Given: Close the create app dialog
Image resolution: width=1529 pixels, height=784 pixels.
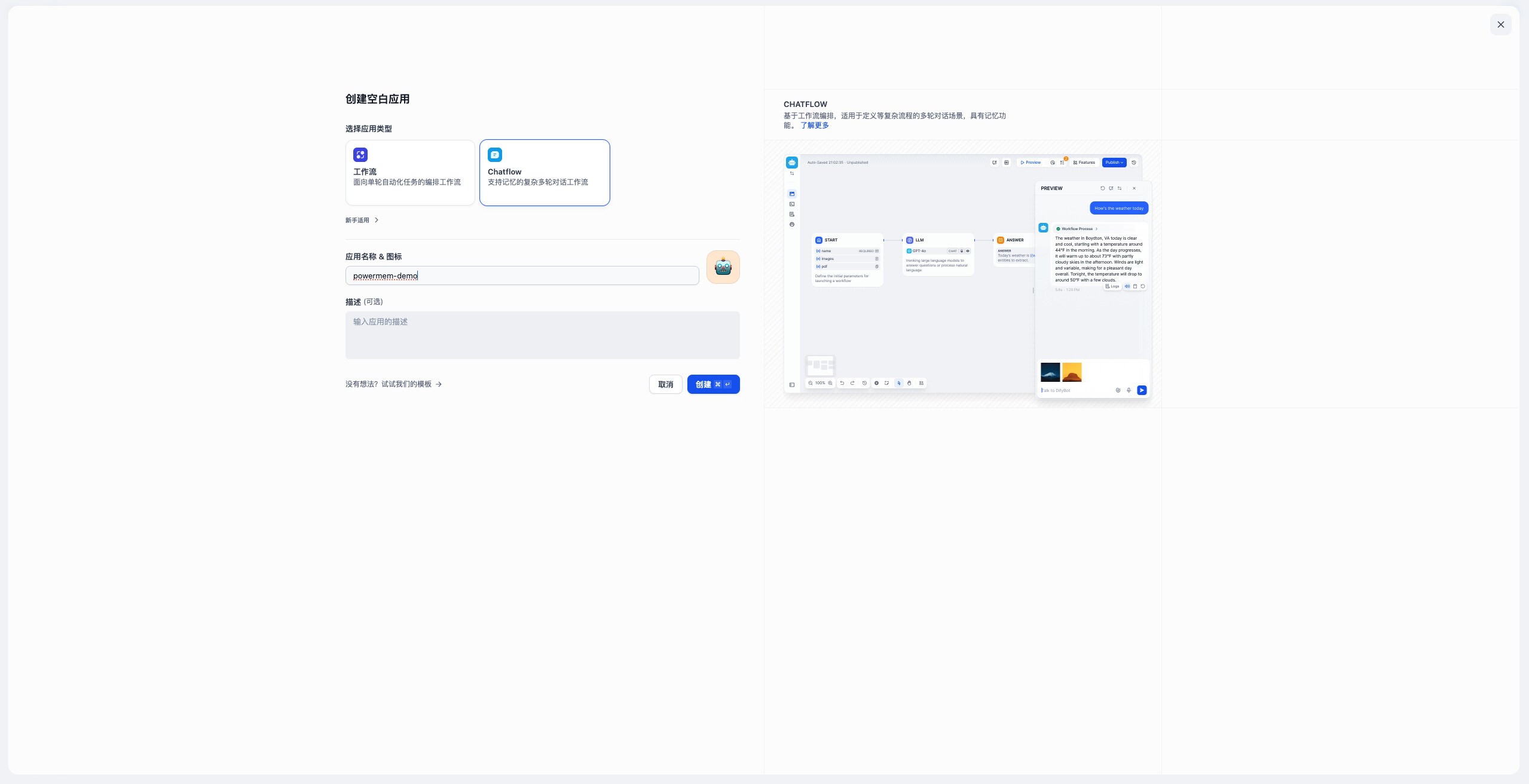Looking at the screenshot, I should [1500, 24].
